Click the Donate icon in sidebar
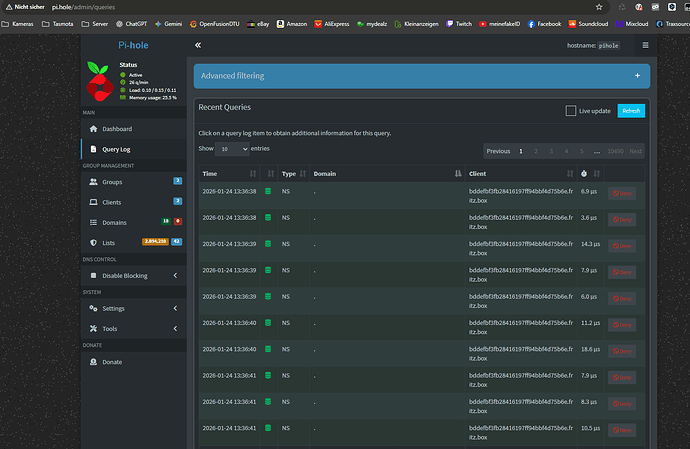The height and width of the screenshot is (449, 690). click(93, 362)
